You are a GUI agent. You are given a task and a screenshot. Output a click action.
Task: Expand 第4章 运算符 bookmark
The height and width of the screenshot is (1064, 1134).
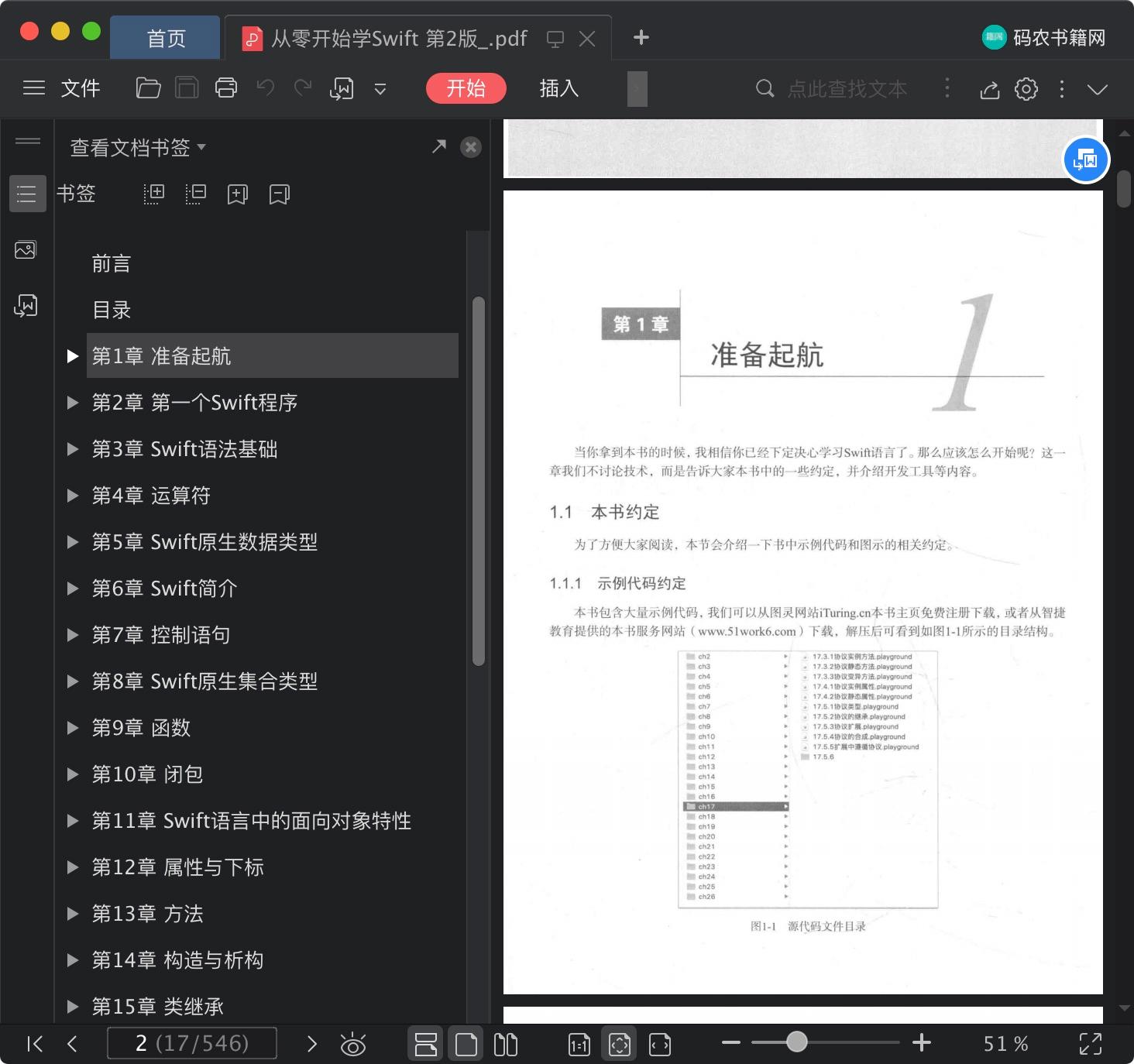click(x=73, y=496)
